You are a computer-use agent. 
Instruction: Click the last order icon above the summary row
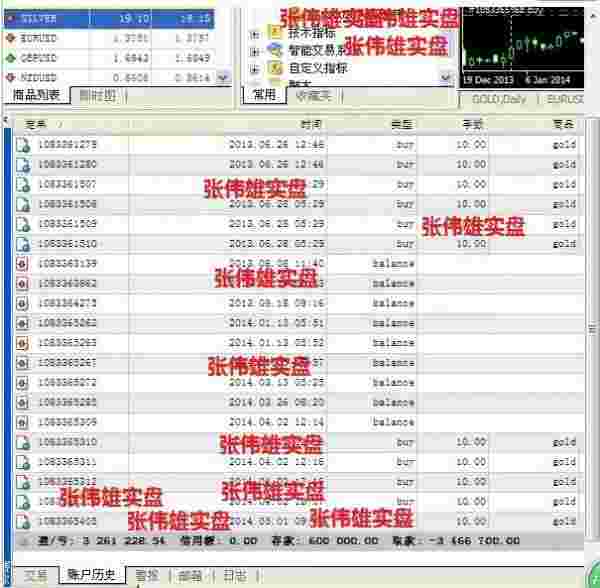(x=23, y=521)
